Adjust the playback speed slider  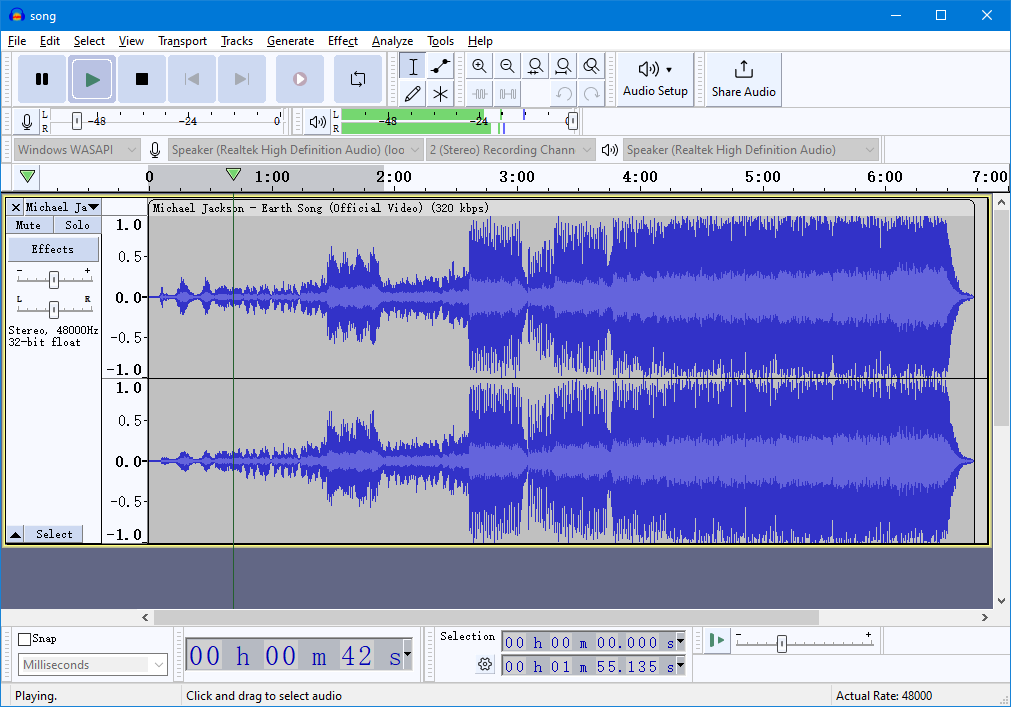[x=781, y=643]
